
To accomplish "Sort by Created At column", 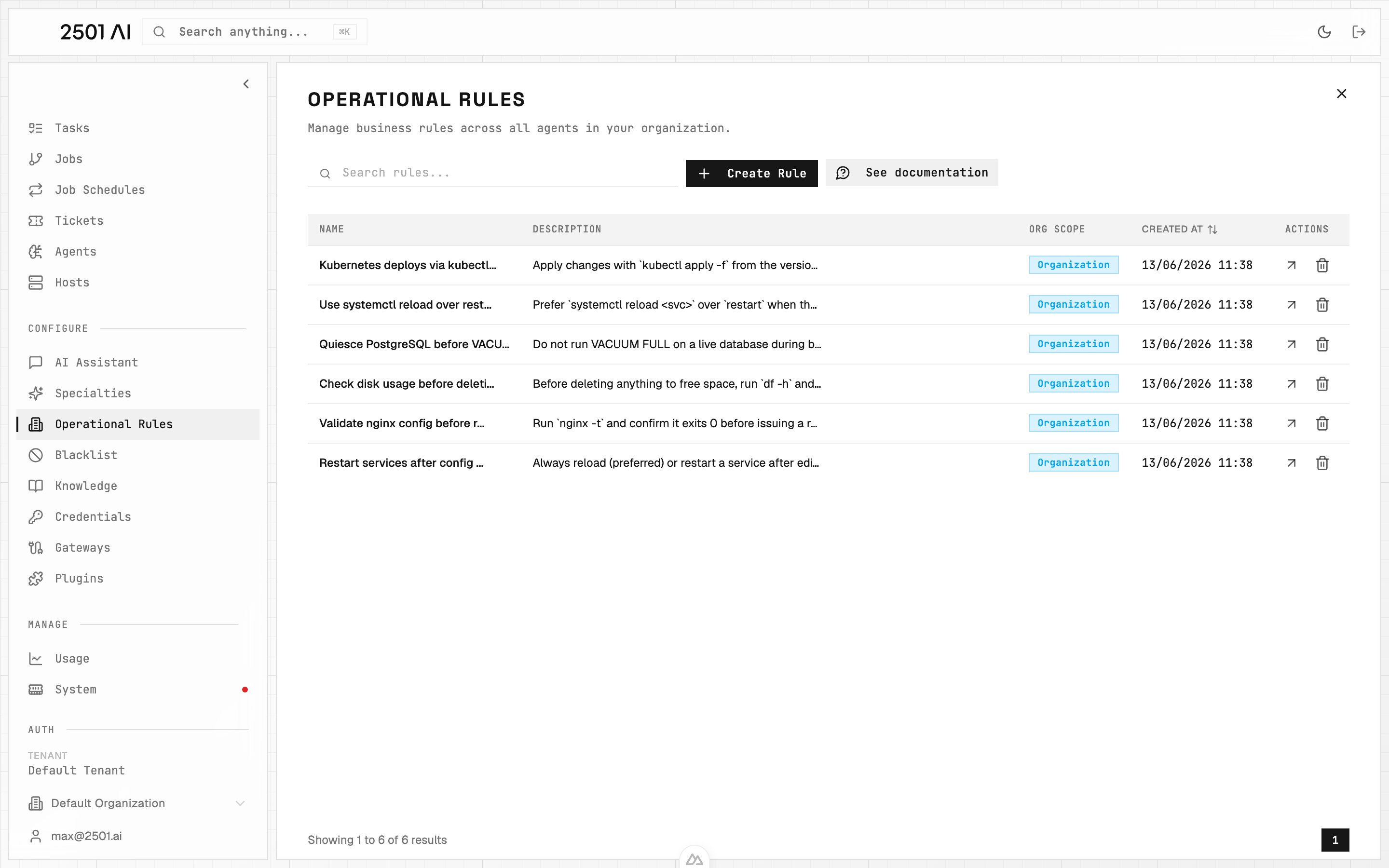I will point(1180,229).
